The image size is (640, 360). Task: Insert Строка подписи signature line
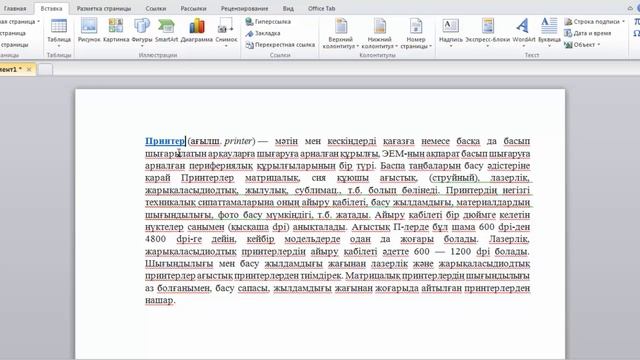[x=592, y=22]
